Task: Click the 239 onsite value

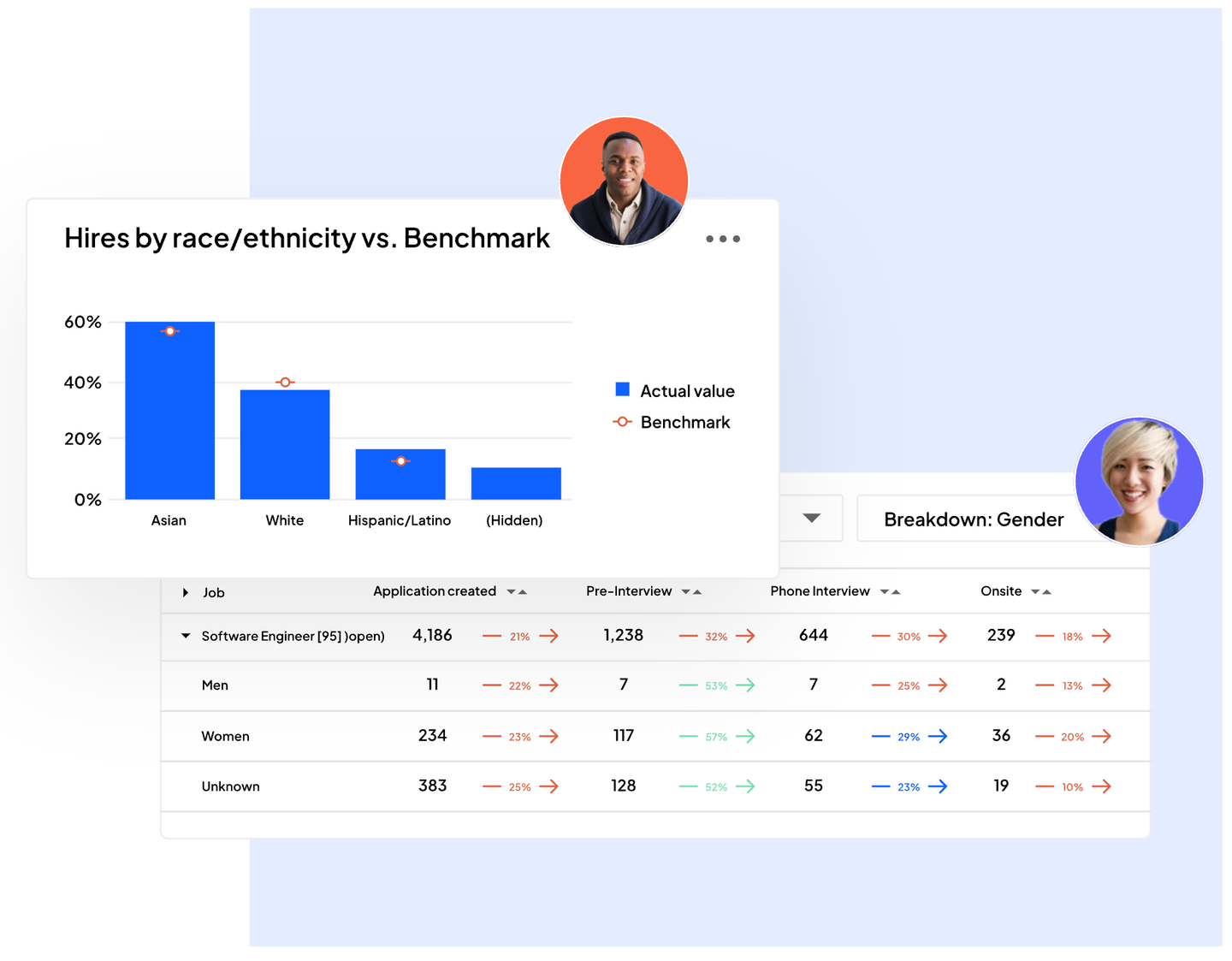Action: pyautogui.click(x=1002, y=635)
